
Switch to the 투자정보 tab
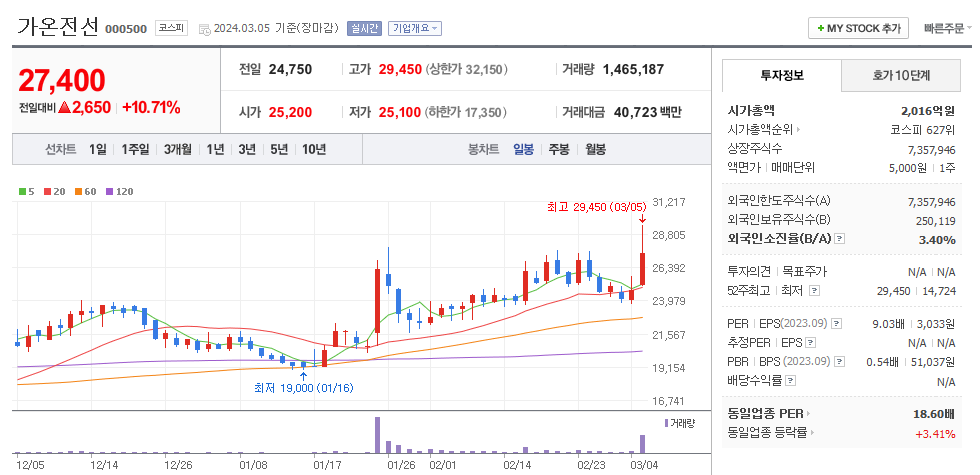[782, 76]
